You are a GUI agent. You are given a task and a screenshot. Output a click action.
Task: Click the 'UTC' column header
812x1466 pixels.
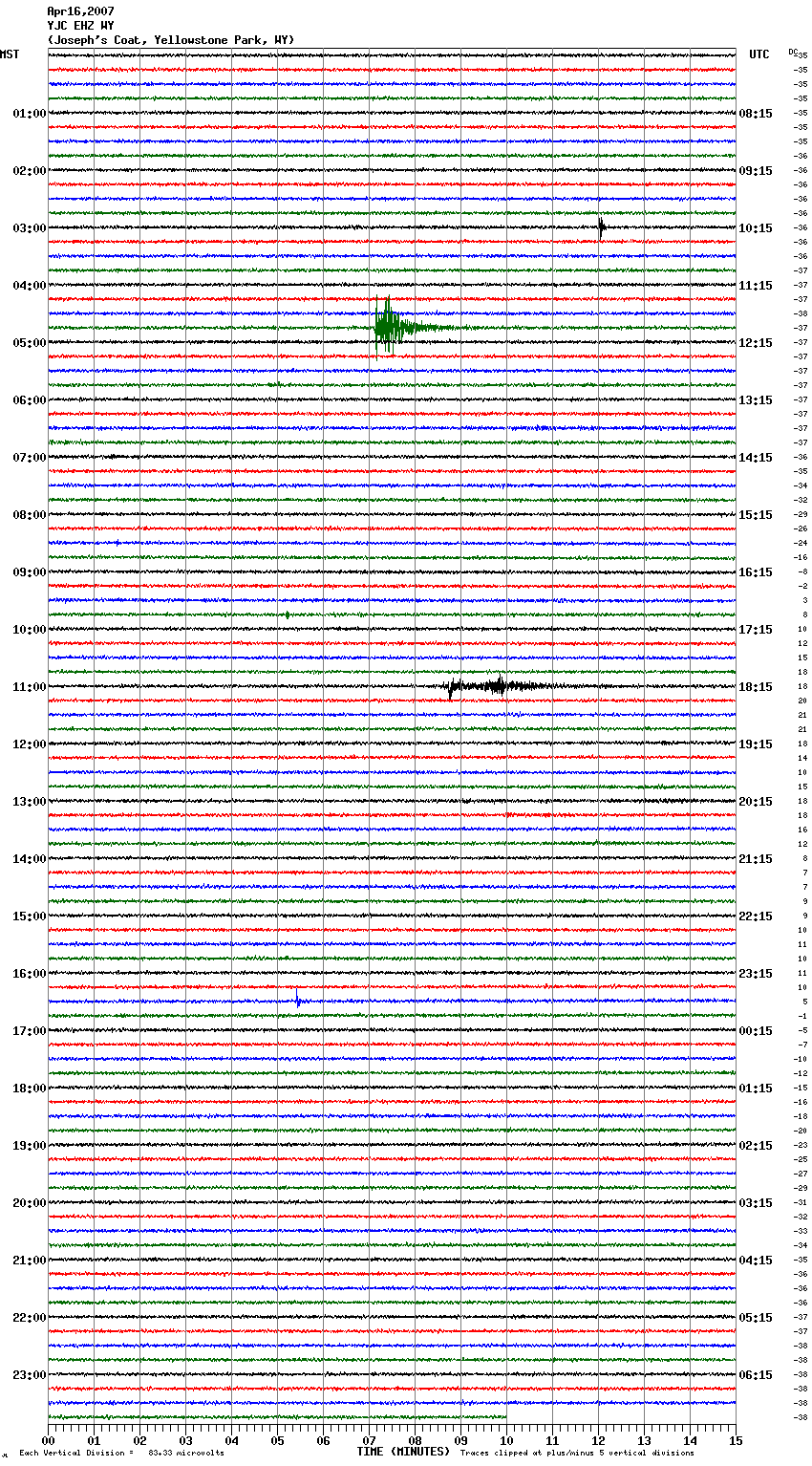point(759,54)
